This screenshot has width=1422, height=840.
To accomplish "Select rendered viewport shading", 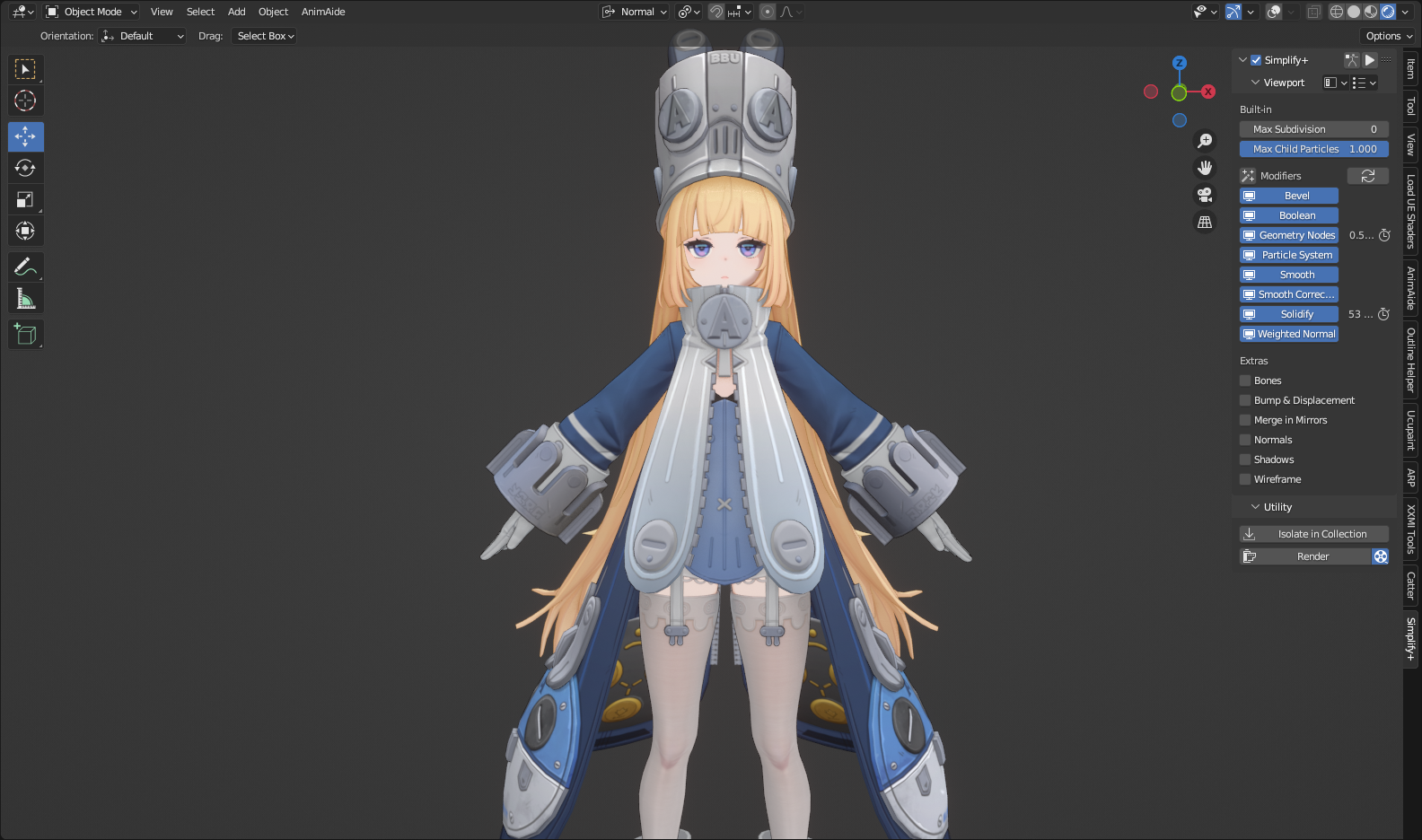I will 1388,12.
